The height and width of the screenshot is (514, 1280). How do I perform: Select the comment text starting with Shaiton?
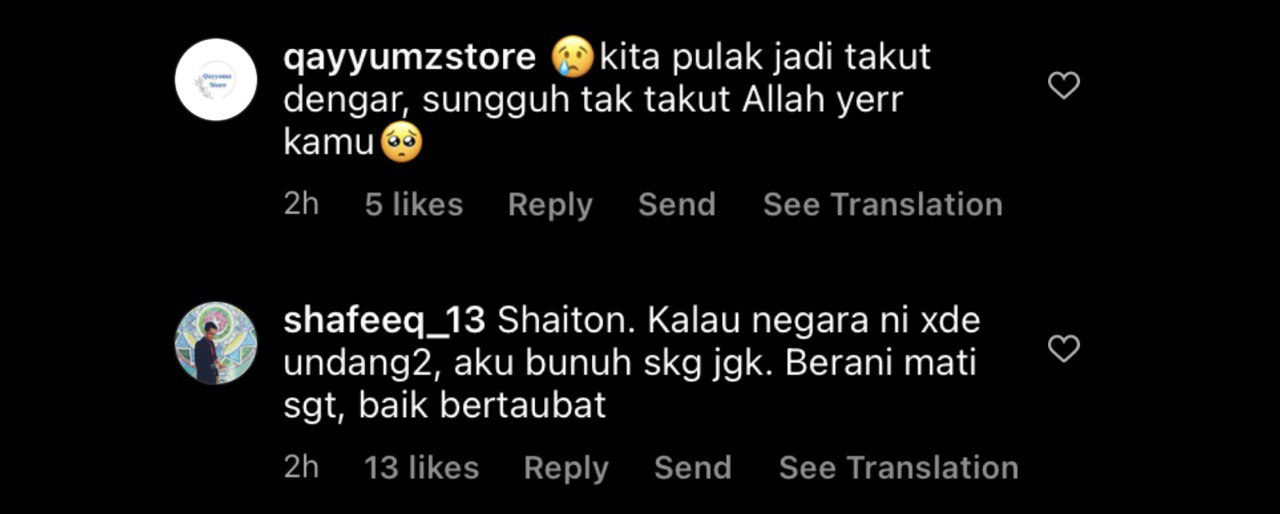point(630,364)
